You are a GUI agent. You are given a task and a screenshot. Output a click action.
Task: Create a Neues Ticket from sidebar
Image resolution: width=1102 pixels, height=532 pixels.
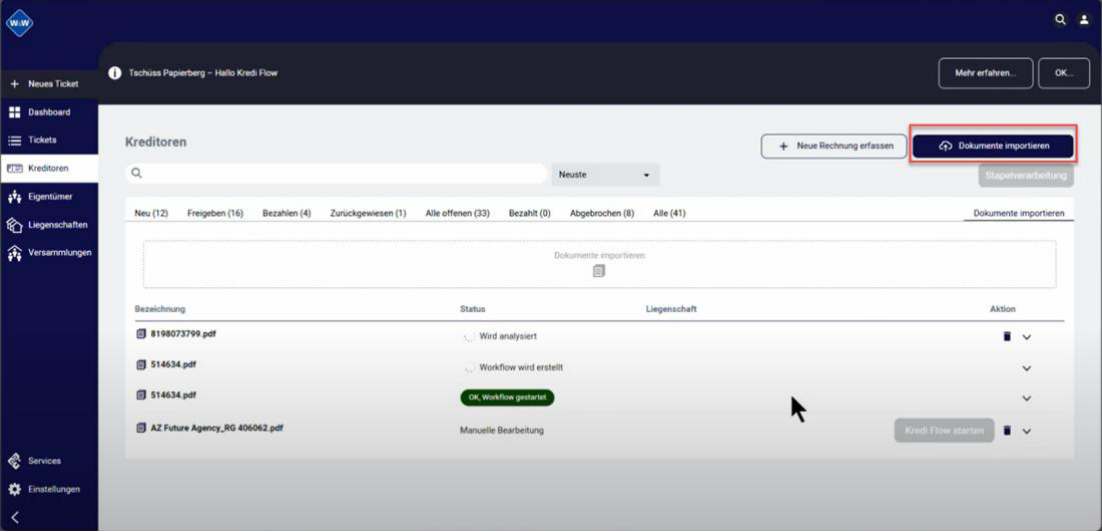click(49, 84)
